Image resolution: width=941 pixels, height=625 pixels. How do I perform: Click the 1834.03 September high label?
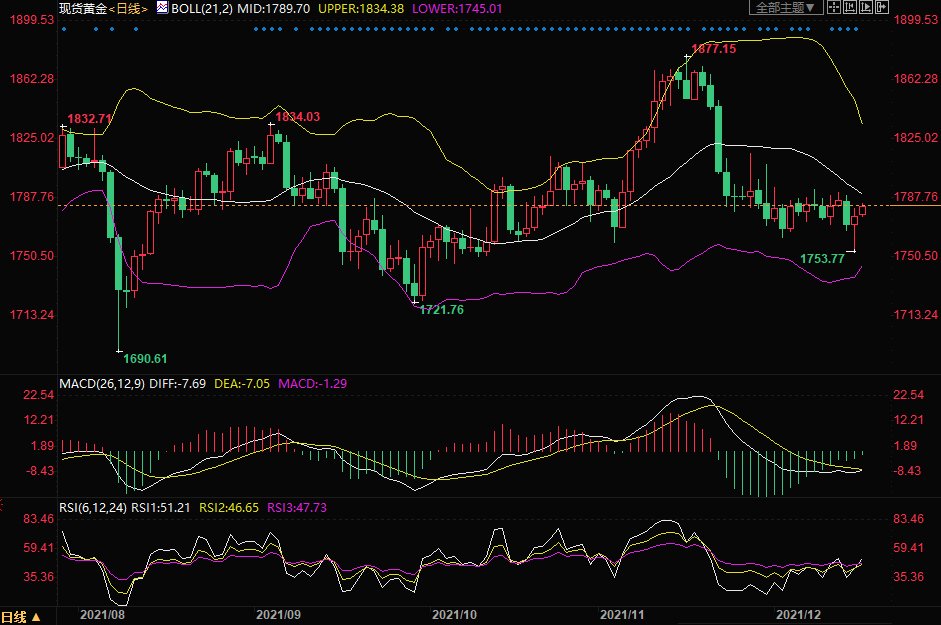pos(298,117)
